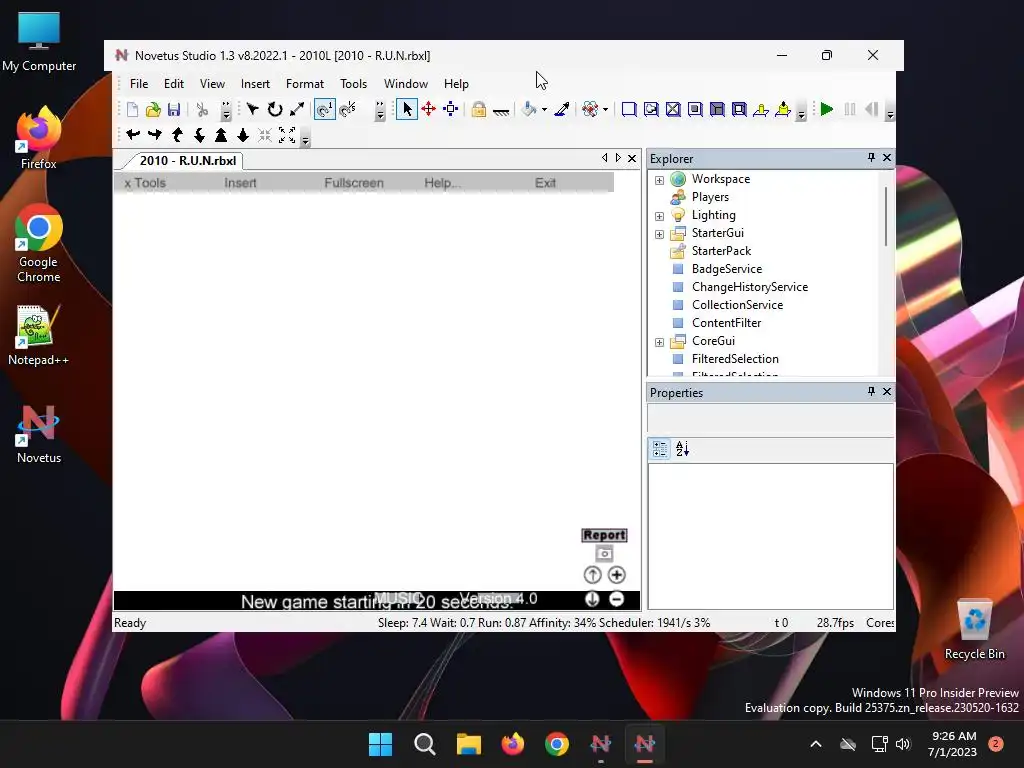Click the in-game Fullscreen button

354,183
